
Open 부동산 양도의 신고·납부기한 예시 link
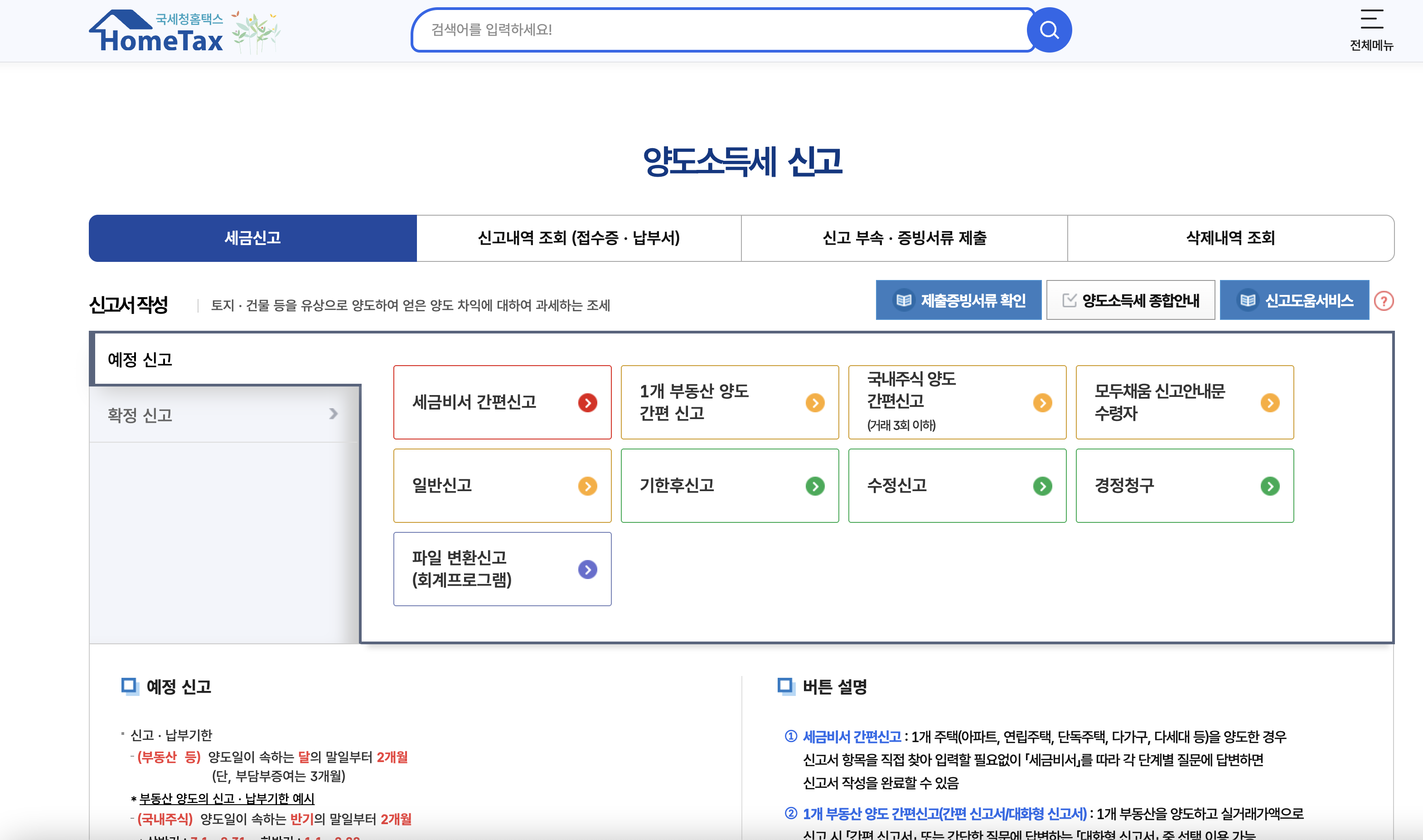[227, 798]
